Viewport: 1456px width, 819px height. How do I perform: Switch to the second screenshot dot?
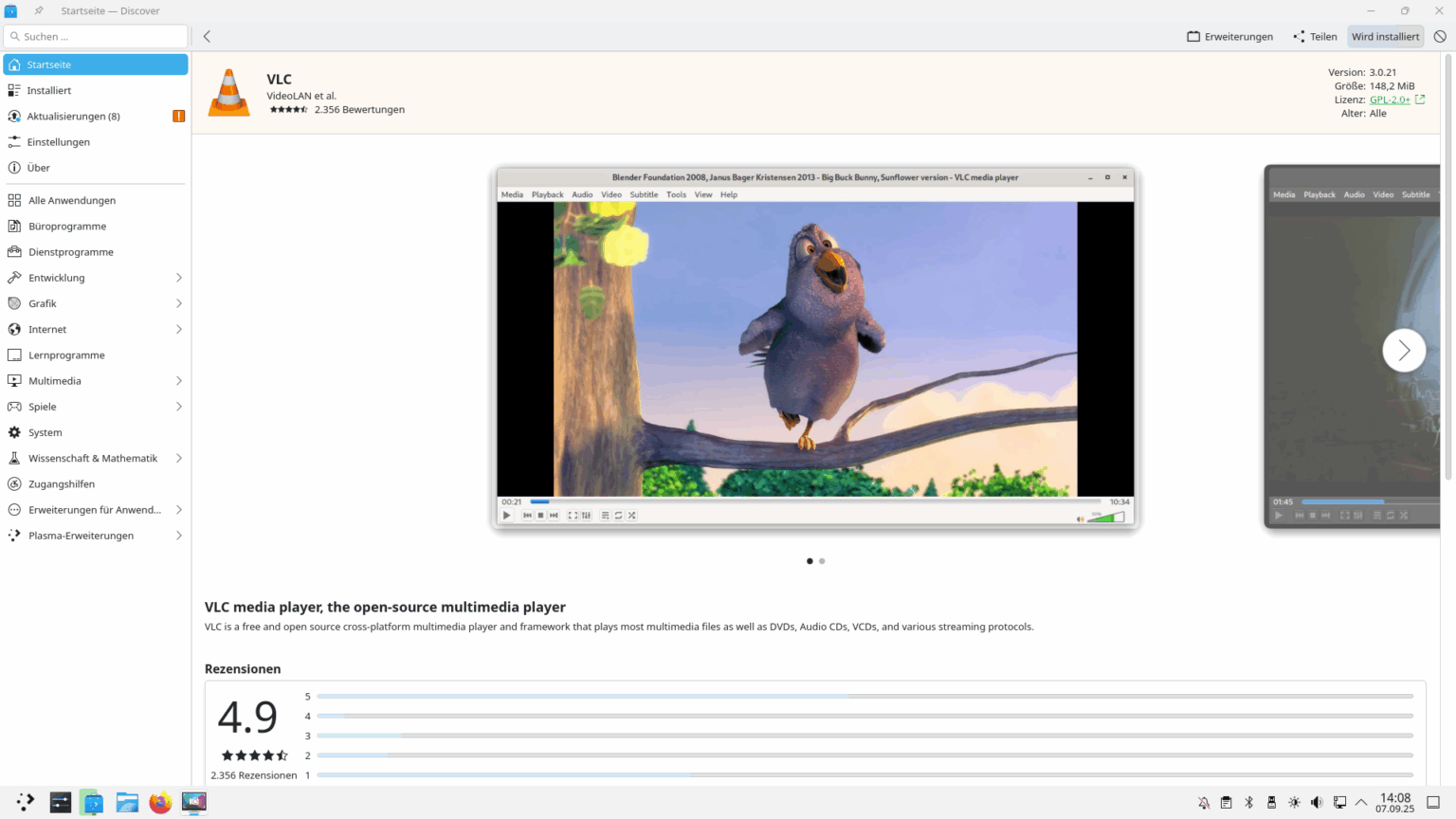point(822,560)
